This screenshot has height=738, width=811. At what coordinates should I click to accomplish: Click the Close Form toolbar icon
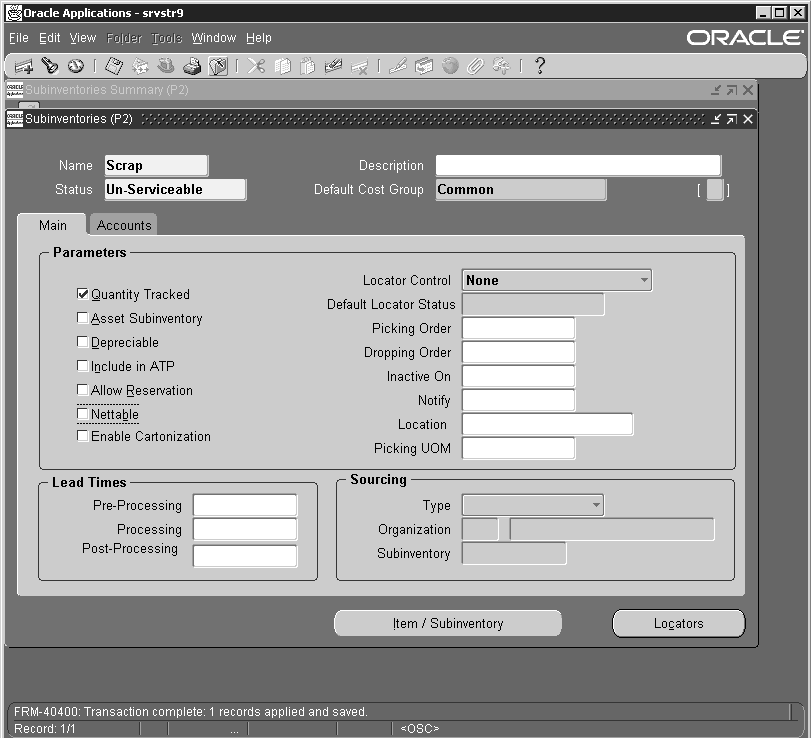click(x=218, y=66)
